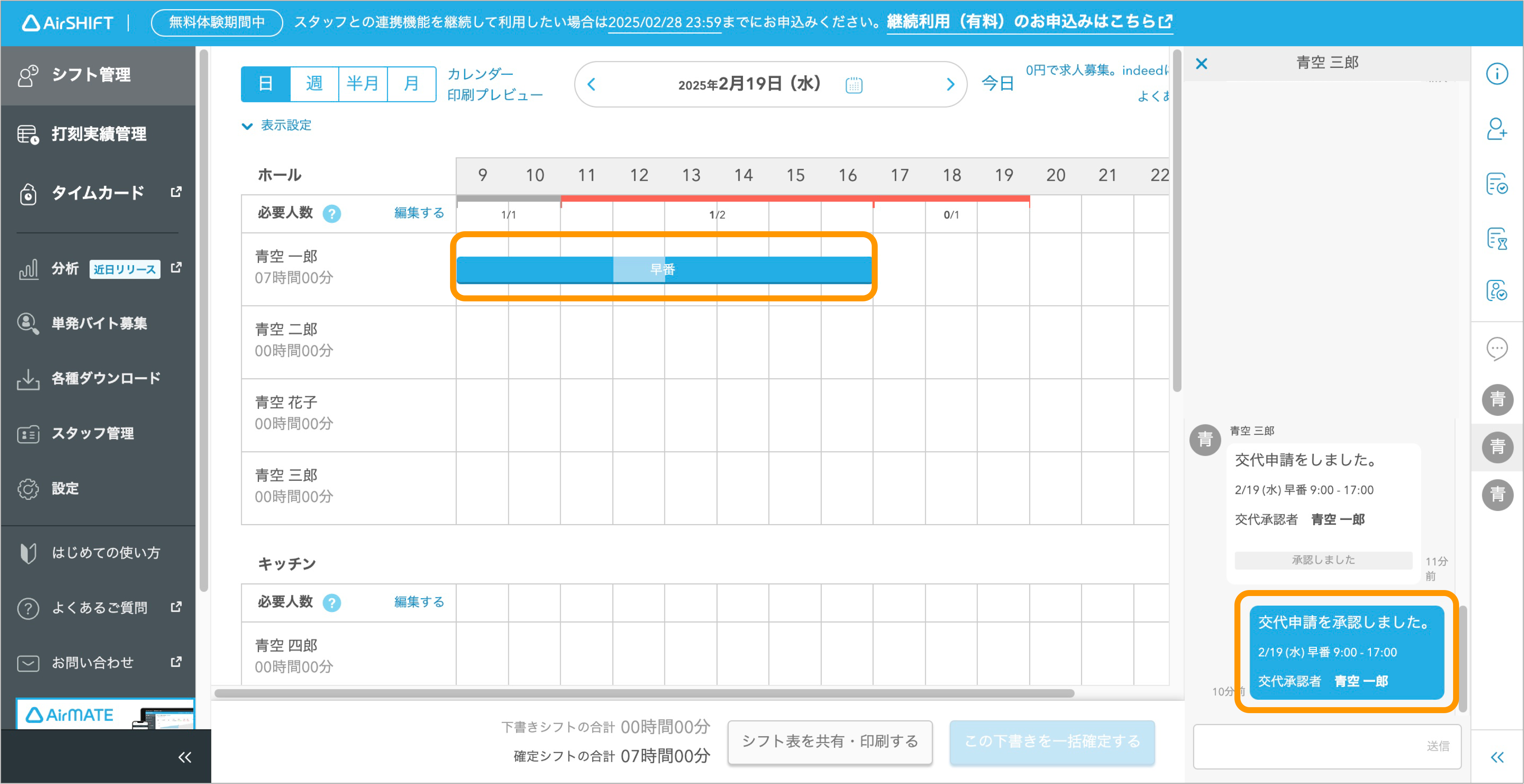
Task: Click the main vertical scrollbar
Action: pyautogui.click(x=1177, y=220)
